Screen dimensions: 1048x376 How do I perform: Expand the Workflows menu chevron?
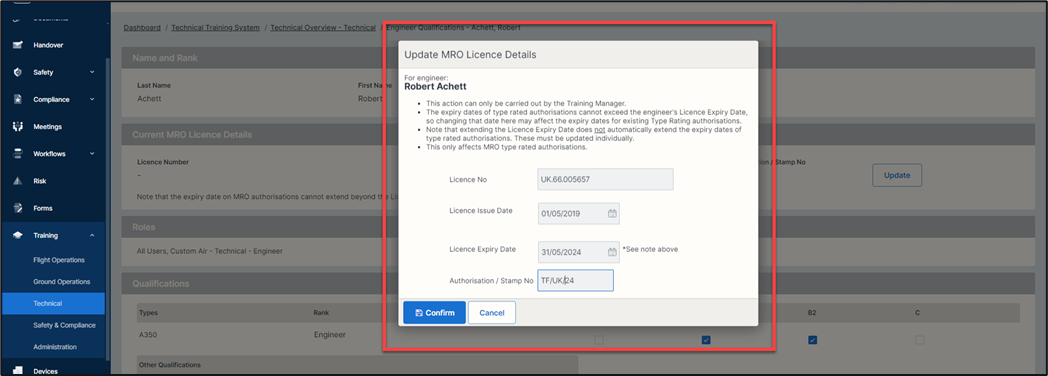(x=92, y=154)
